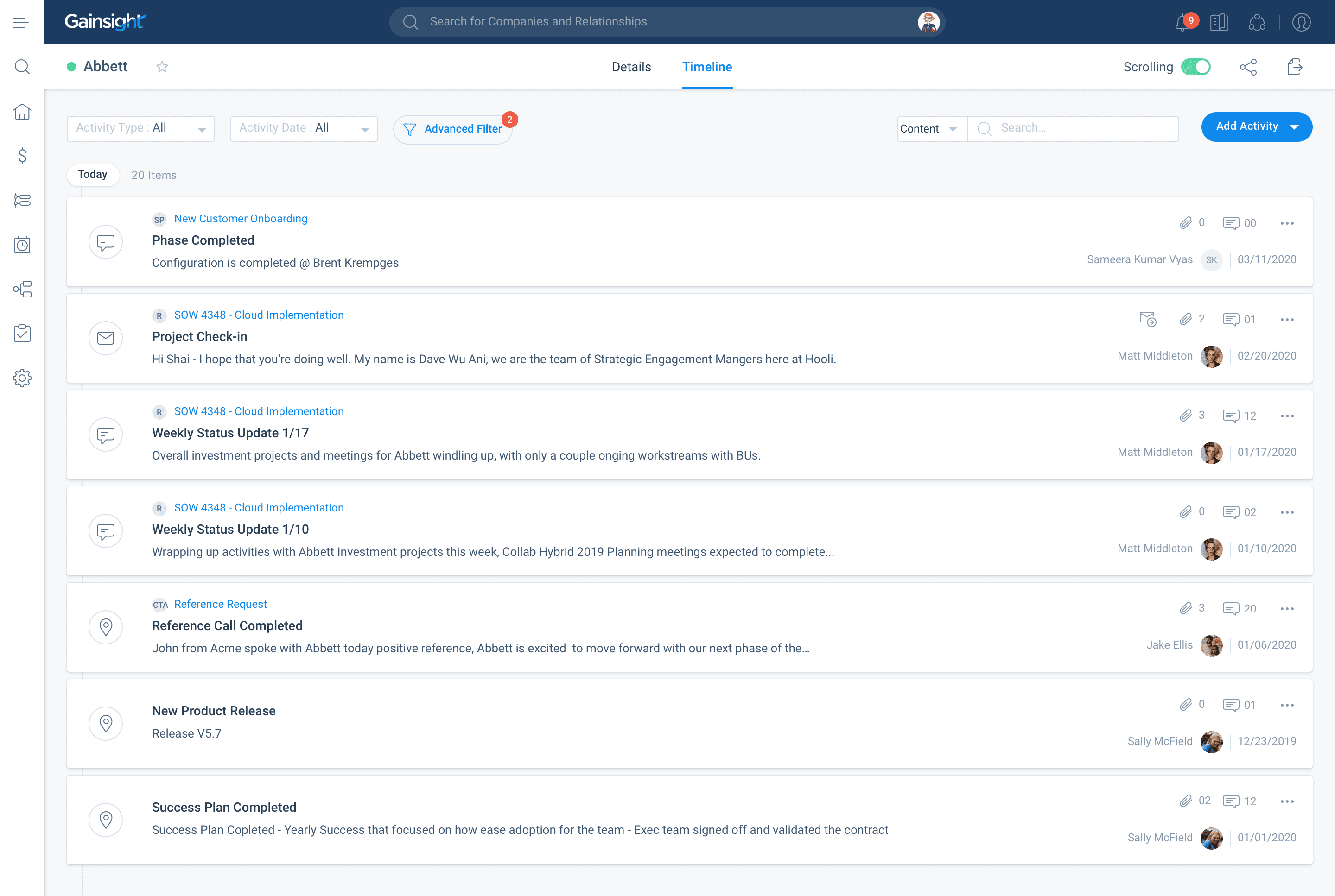1335x896 pixels.
Task: Open the Advanced Filter button
Action: pyautogui.click(x=453, y=129)
